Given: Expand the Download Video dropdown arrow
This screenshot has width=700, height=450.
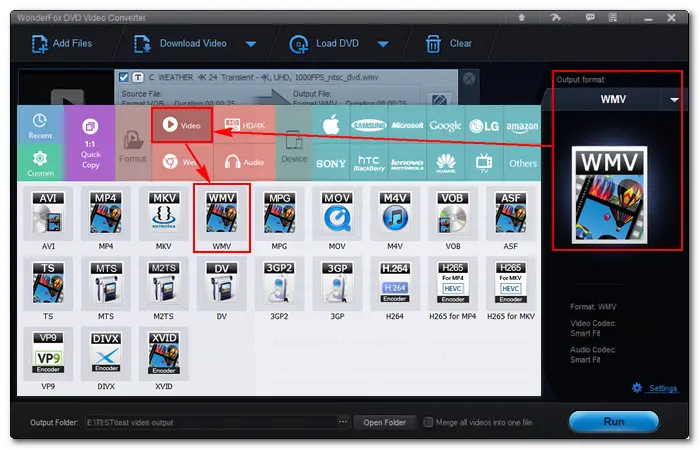Looking at the screenshot, I should point(251,44).
